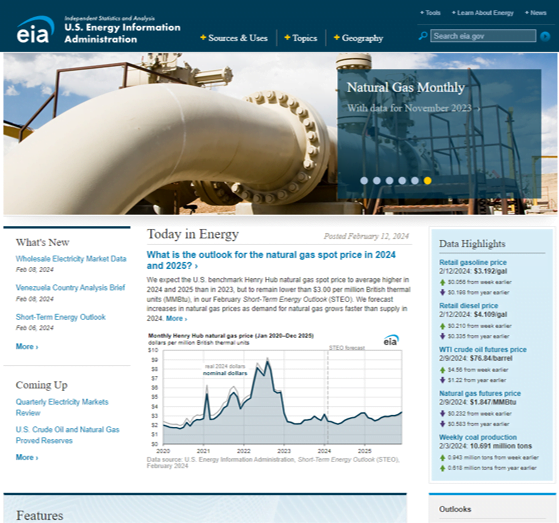Open Natural gas futures price link
The image size is (559, 523).
tap(480, 393)
